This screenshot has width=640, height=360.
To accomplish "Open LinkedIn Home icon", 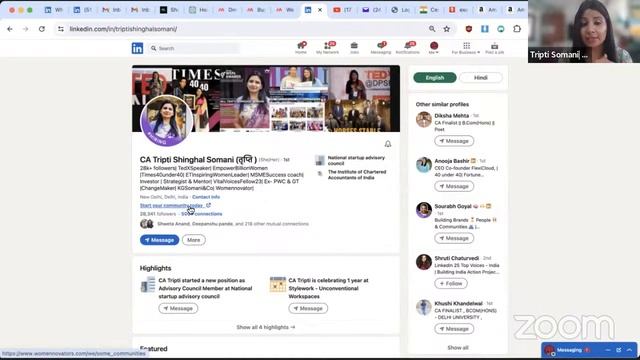I will (x=301, y=47).
